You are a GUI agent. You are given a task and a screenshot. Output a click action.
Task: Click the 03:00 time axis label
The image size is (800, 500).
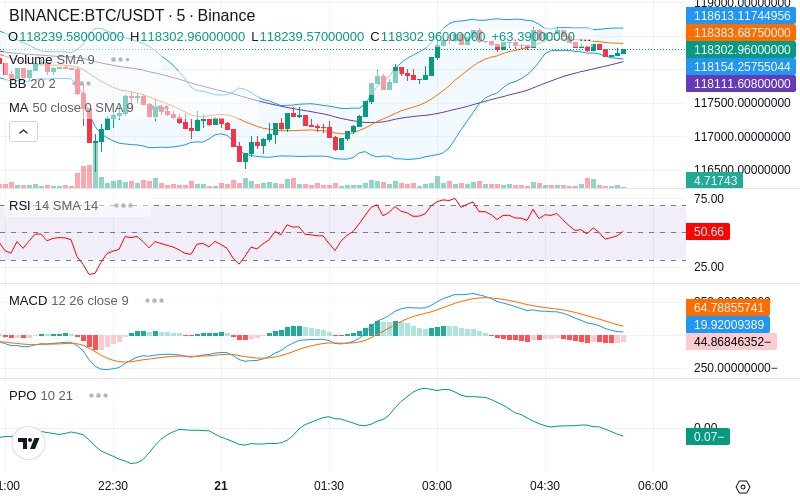click(437, 486)
